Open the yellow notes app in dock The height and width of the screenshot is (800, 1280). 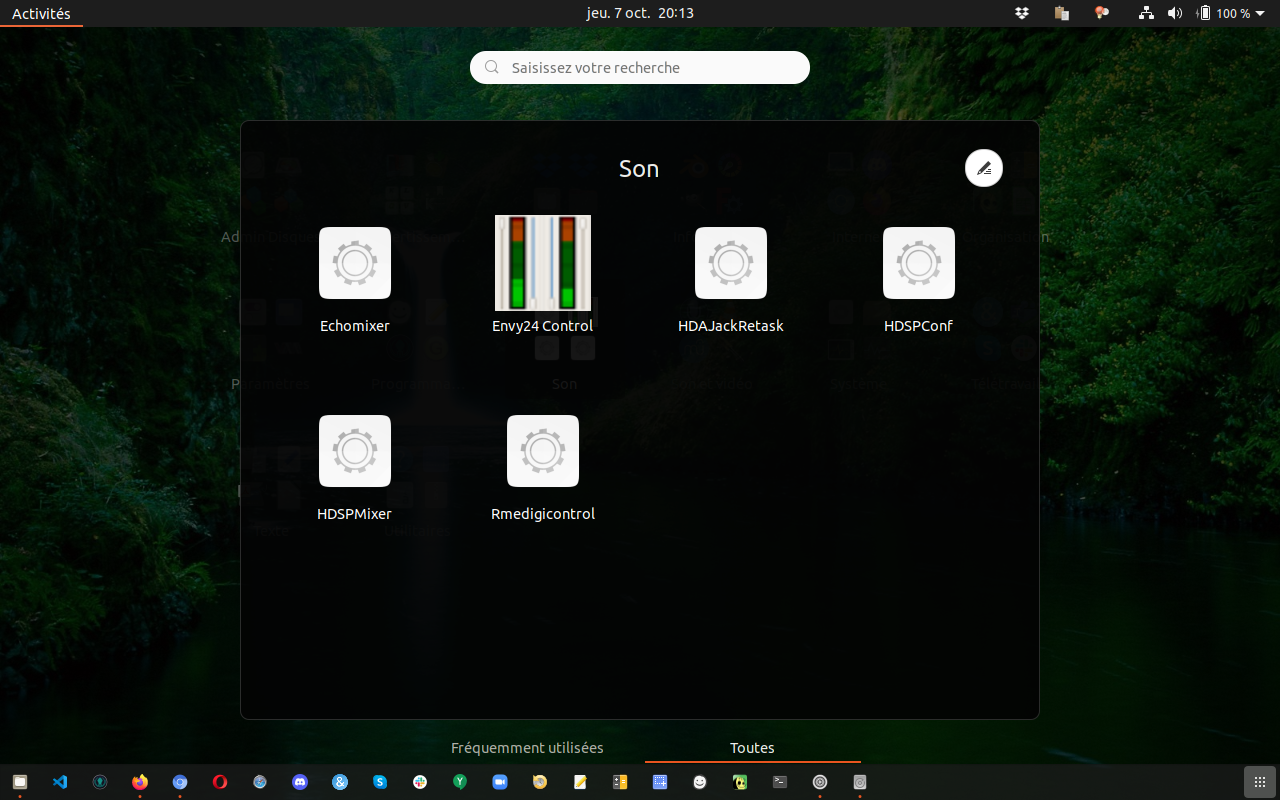point(580,782)
